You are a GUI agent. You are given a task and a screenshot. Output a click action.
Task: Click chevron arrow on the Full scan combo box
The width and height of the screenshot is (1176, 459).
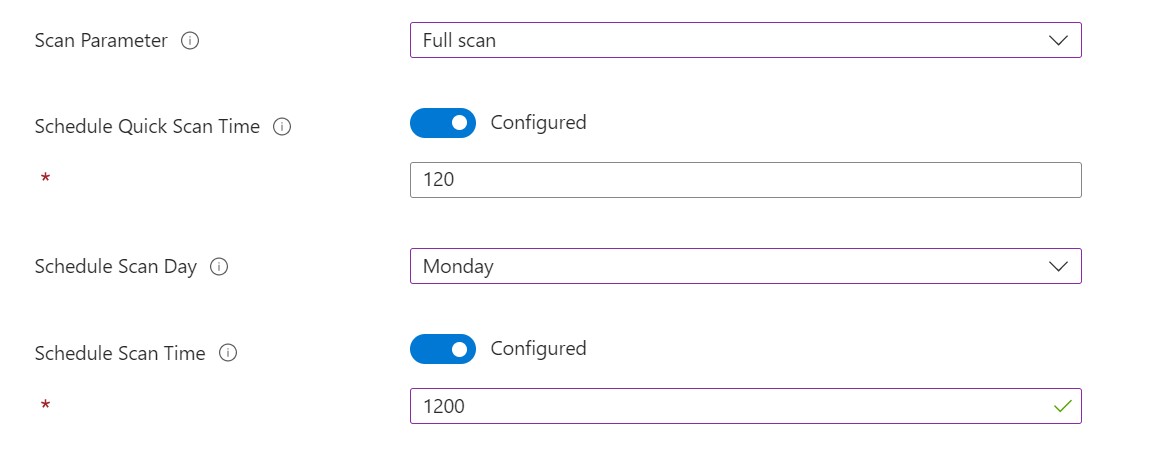pos(1058,41)
